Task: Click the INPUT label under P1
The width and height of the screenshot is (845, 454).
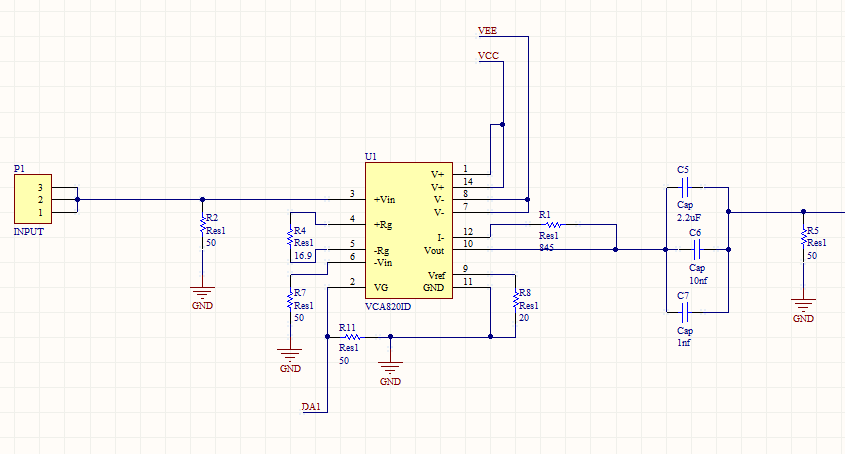Action: pos(29,231)
